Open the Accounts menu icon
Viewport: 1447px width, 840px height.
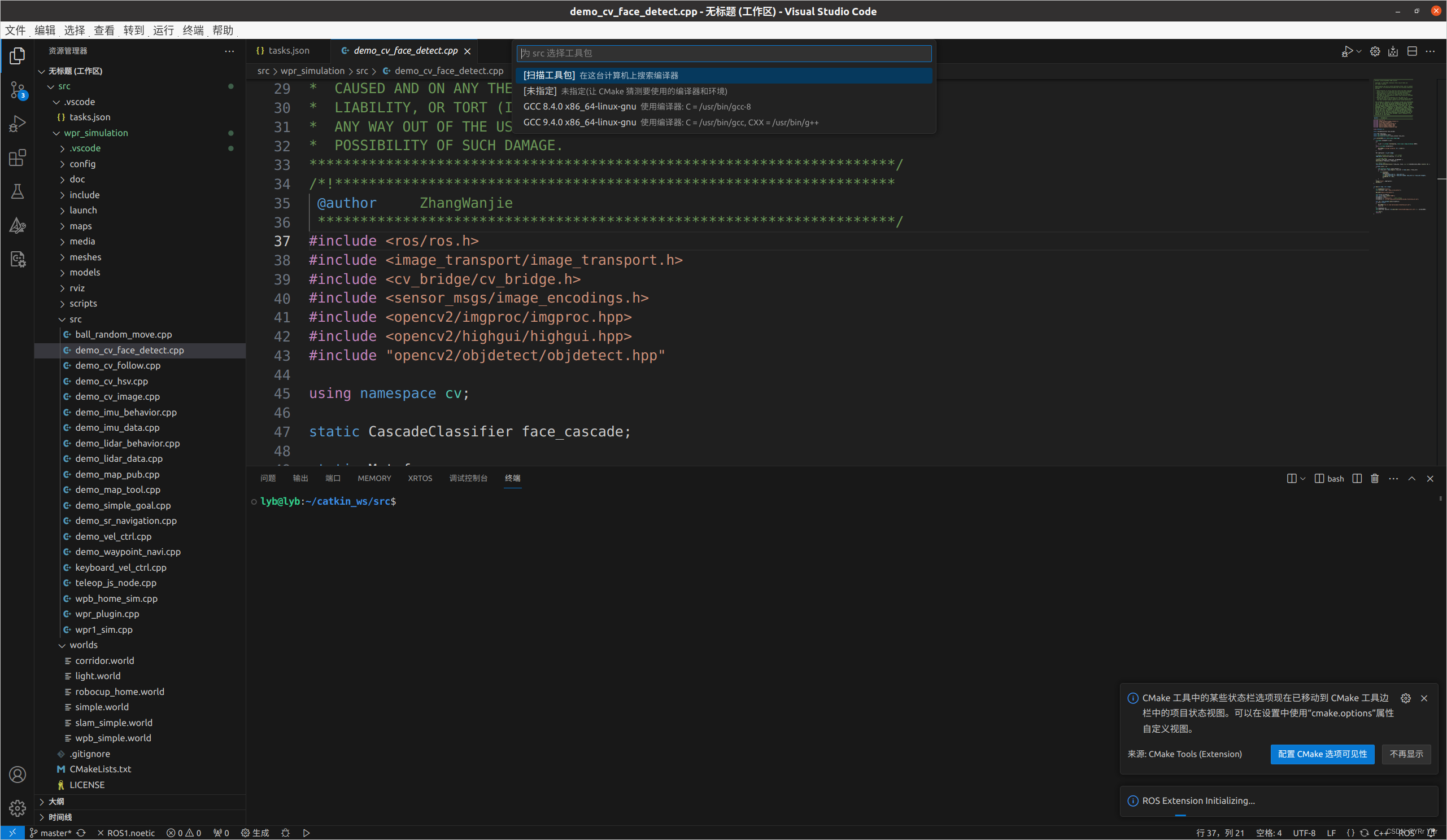coord(17,775)
